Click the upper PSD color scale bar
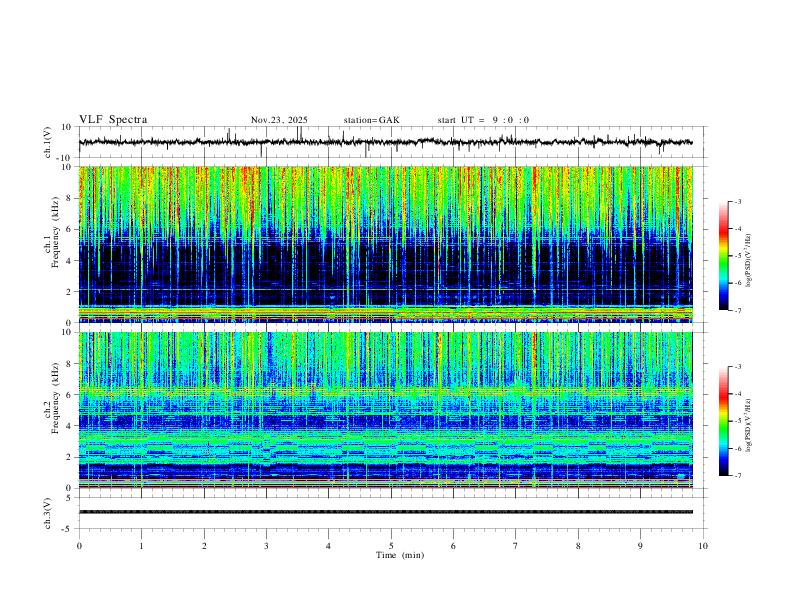The height and width of the screenshot is (612, 792). click(723, 256)
